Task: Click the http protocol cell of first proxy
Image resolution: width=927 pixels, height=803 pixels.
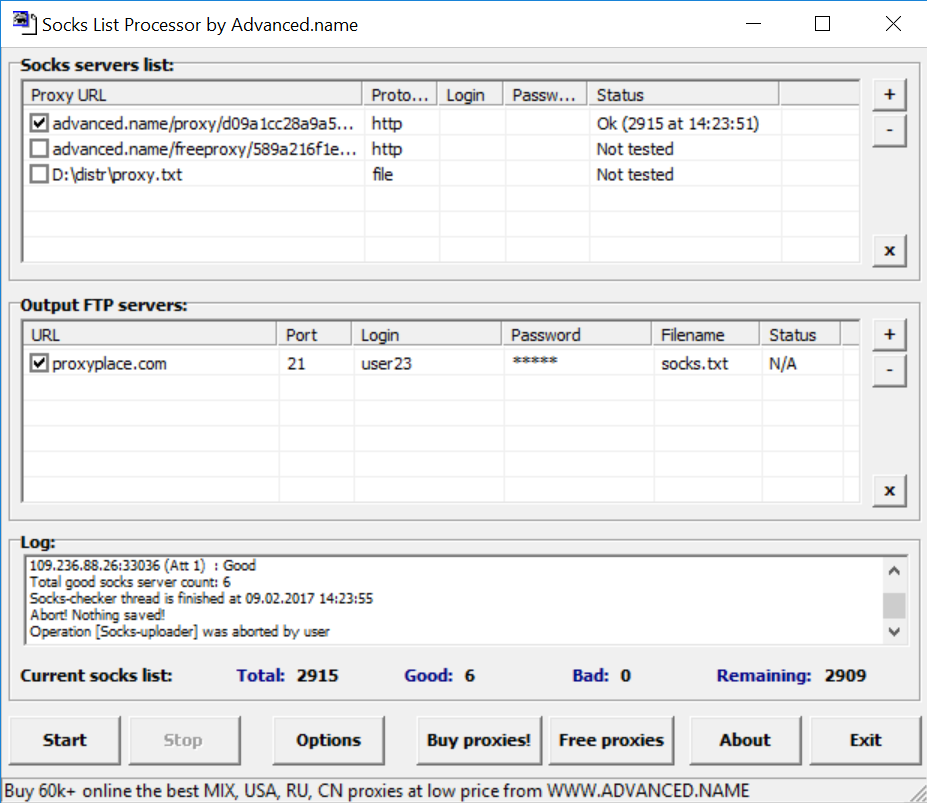Action: coord(387,124)
